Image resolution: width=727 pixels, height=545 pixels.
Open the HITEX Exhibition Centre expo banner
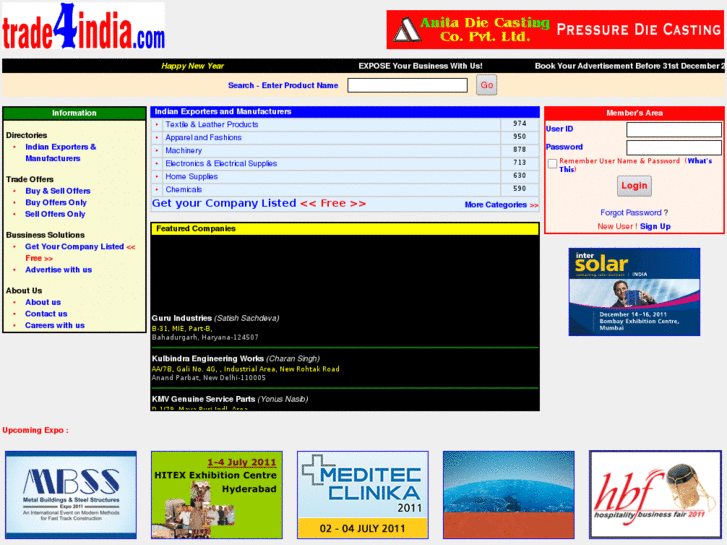[217, 495]
